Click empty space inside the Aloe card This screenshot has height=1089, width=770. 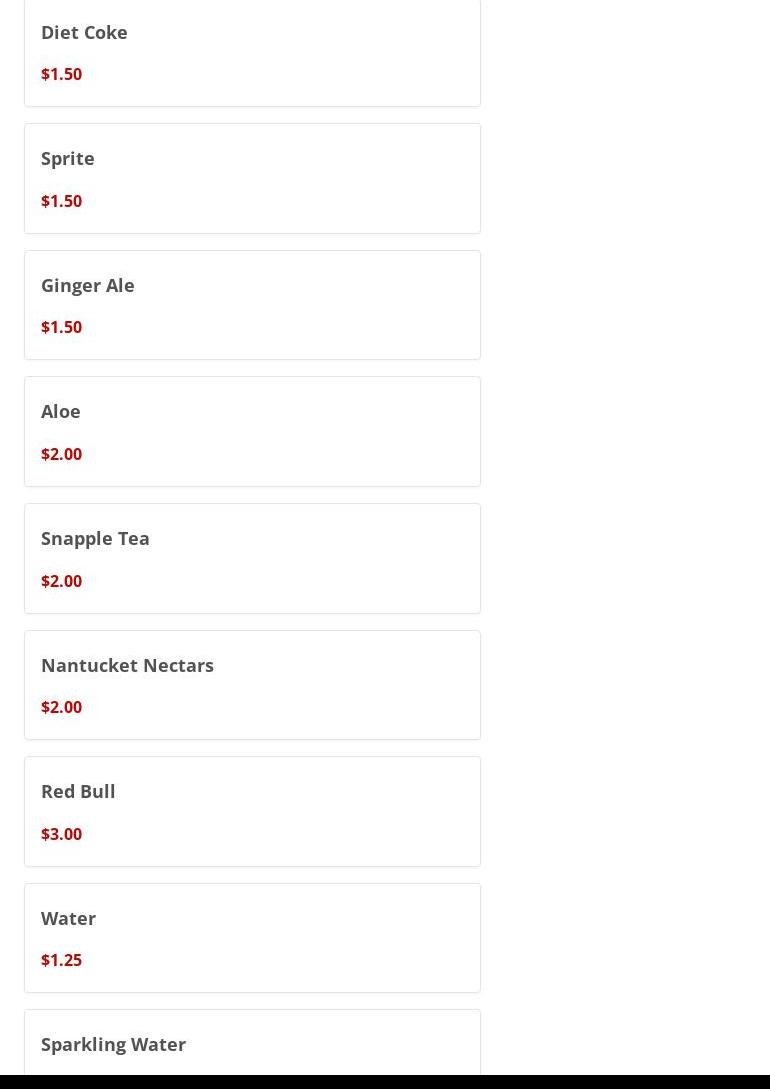point(312,432)
